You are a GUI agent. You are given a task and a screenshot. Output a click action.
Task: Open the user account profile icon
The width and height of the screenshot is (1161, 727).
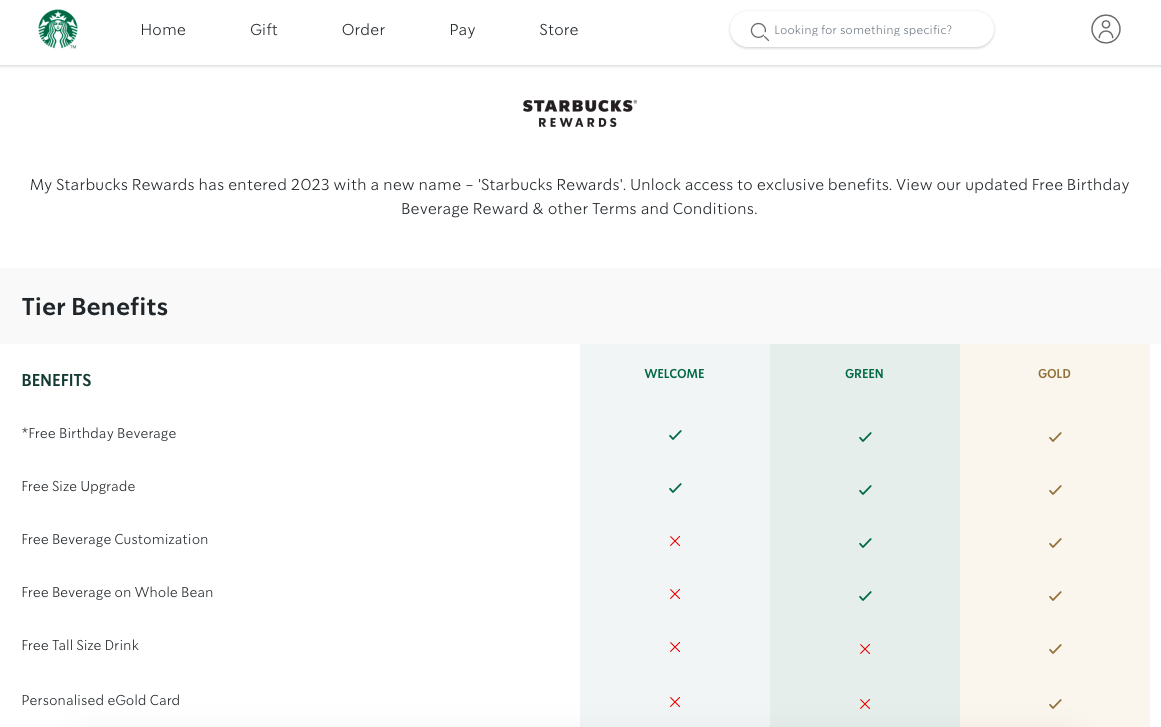coord(1105,30)
